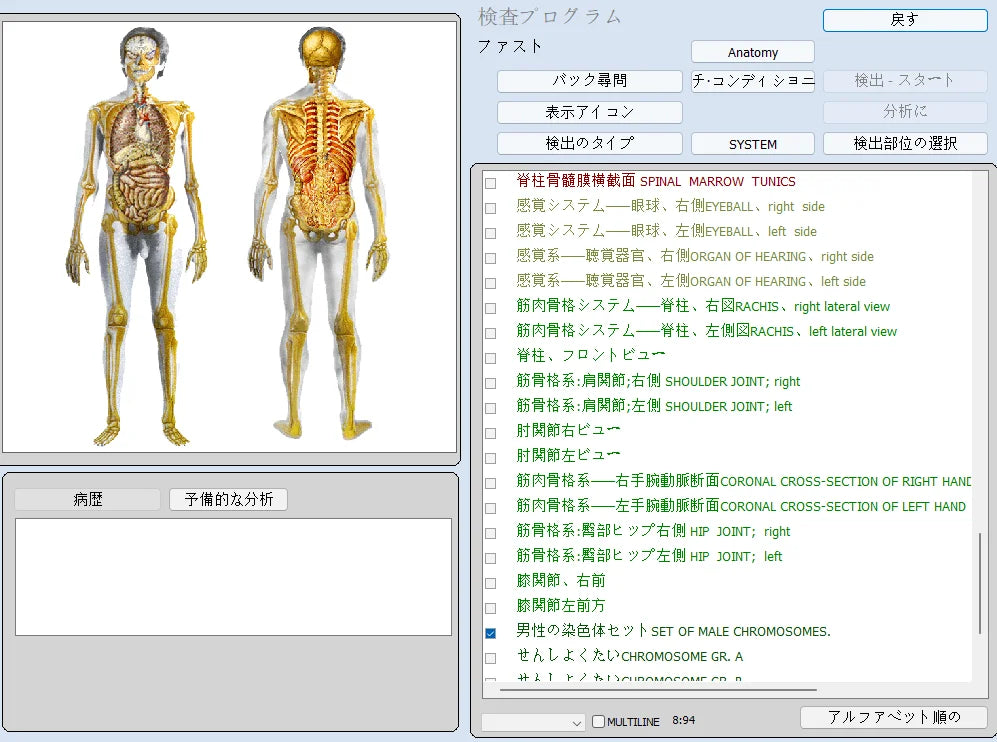Tick the HIP JOINT; left checkbox
Image resolution: width=997 pixels, height=742 pixels.
[x=490, y=558]
